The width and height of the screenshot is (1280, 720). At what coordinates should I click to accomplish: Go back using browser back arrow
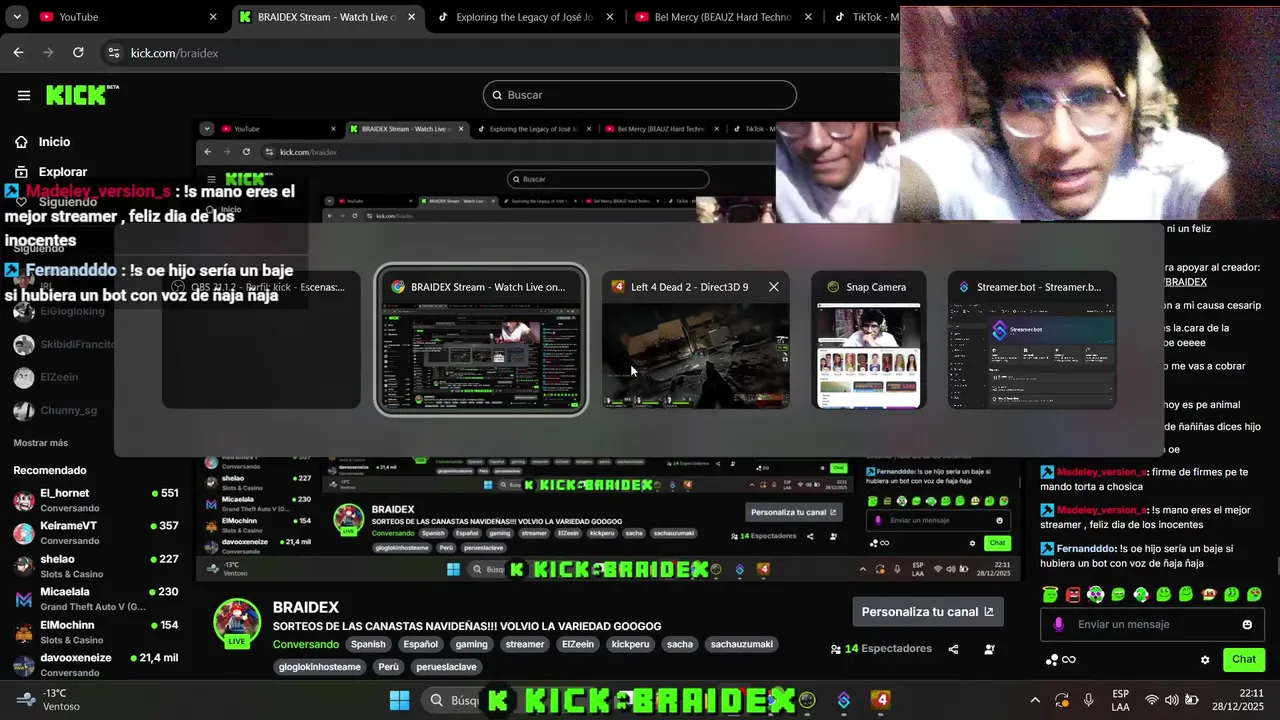(x=18, y=53)
